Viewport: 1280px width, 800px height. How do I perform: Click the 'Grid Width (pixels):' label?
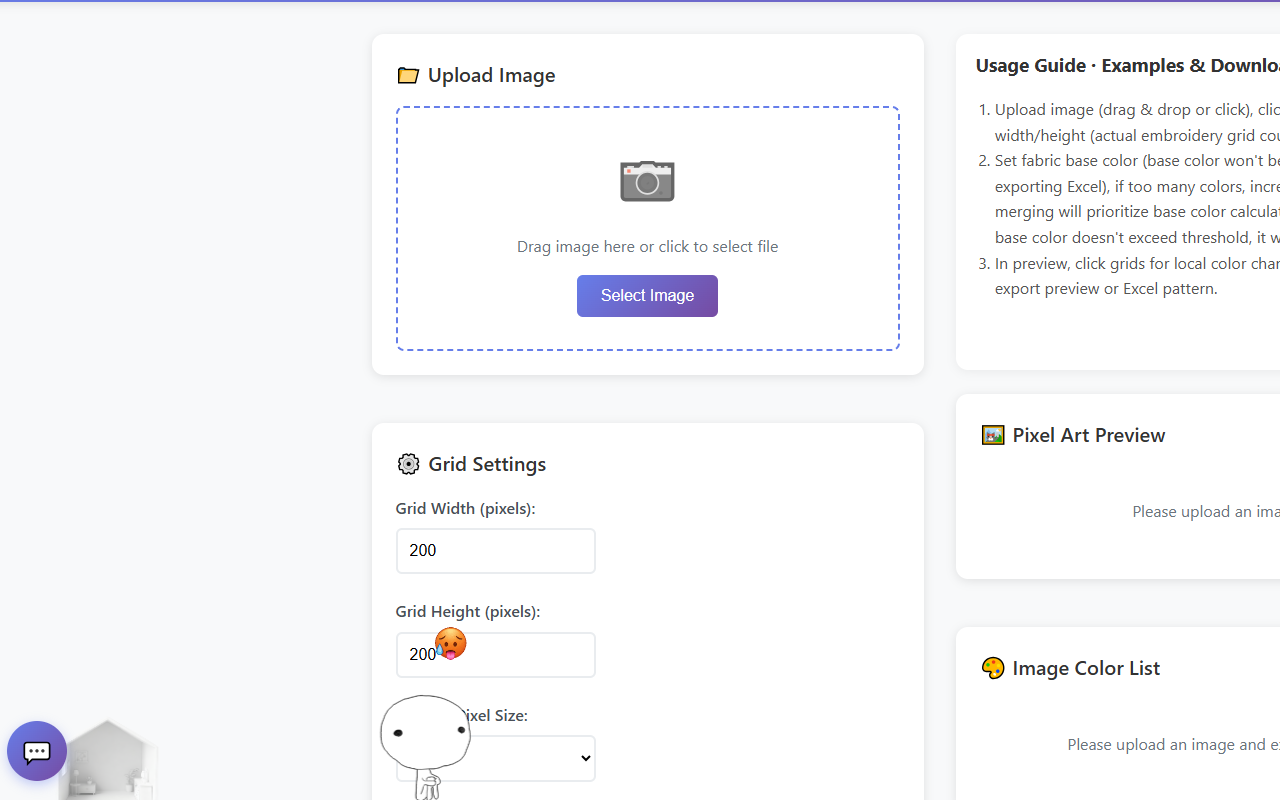pos(465,508)
